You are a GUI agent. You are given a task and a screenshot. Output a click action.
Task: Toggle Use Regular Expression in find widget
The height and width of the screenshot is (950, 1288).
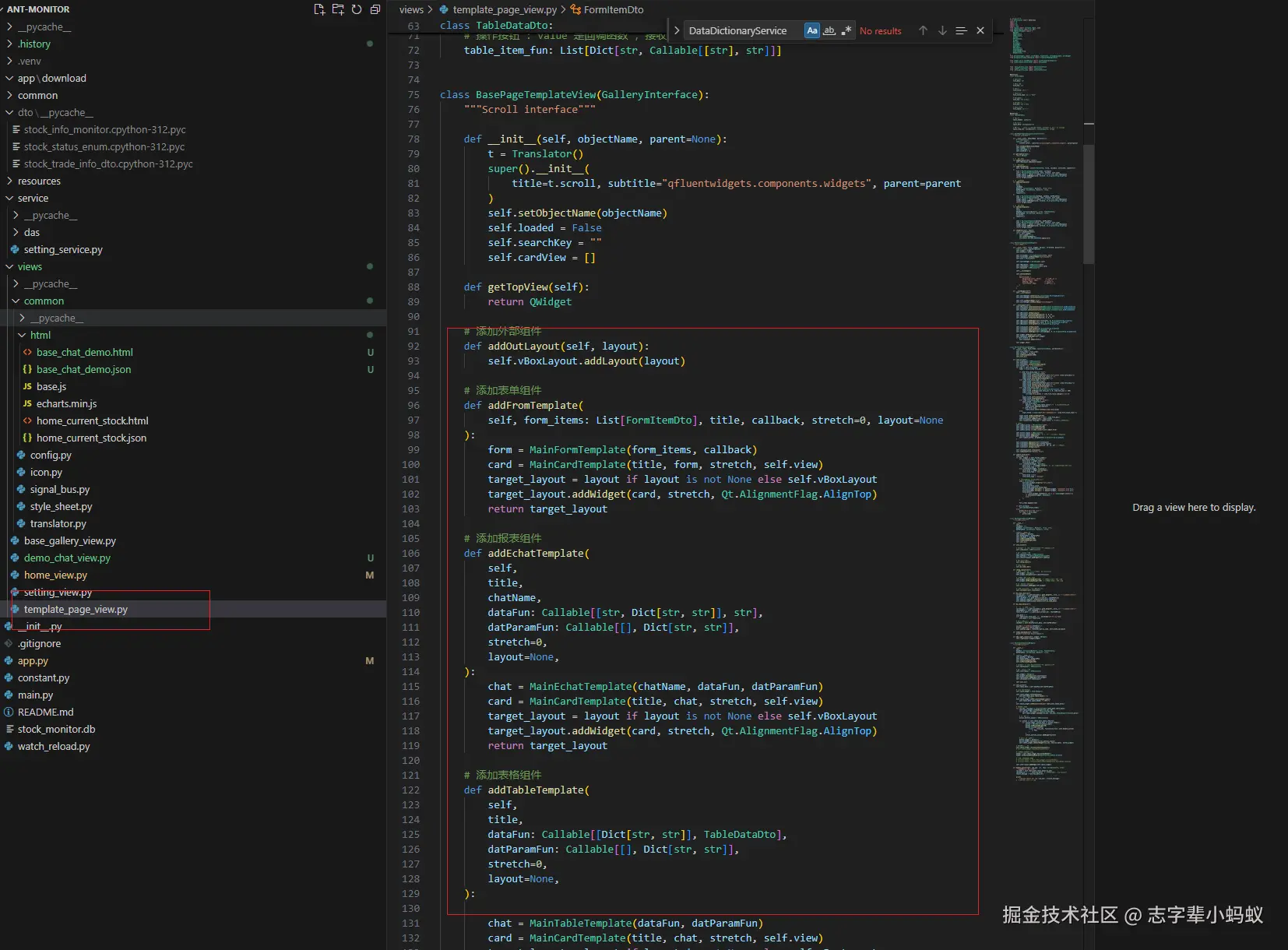coord(846,30)
